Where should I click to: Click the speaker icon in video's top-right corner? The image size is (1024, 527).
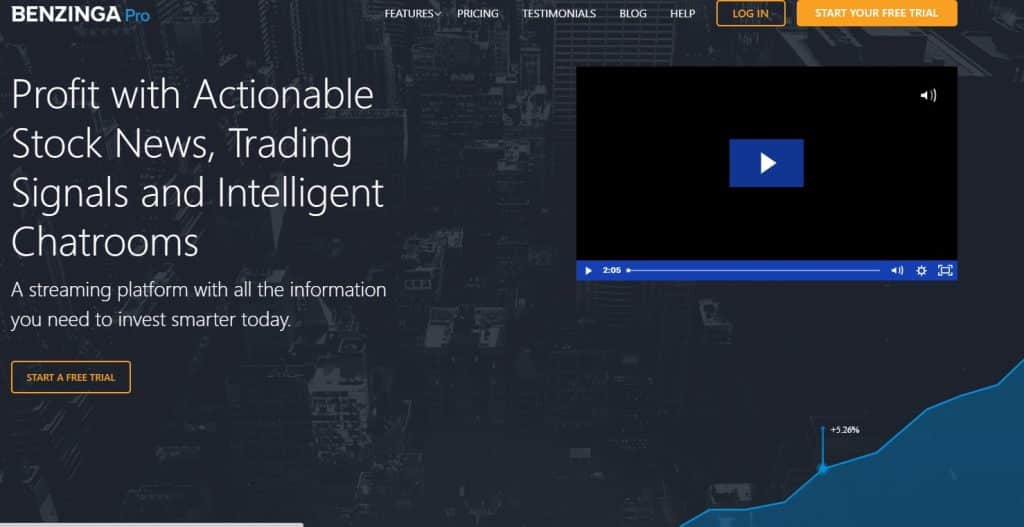[x=928, y=95]
